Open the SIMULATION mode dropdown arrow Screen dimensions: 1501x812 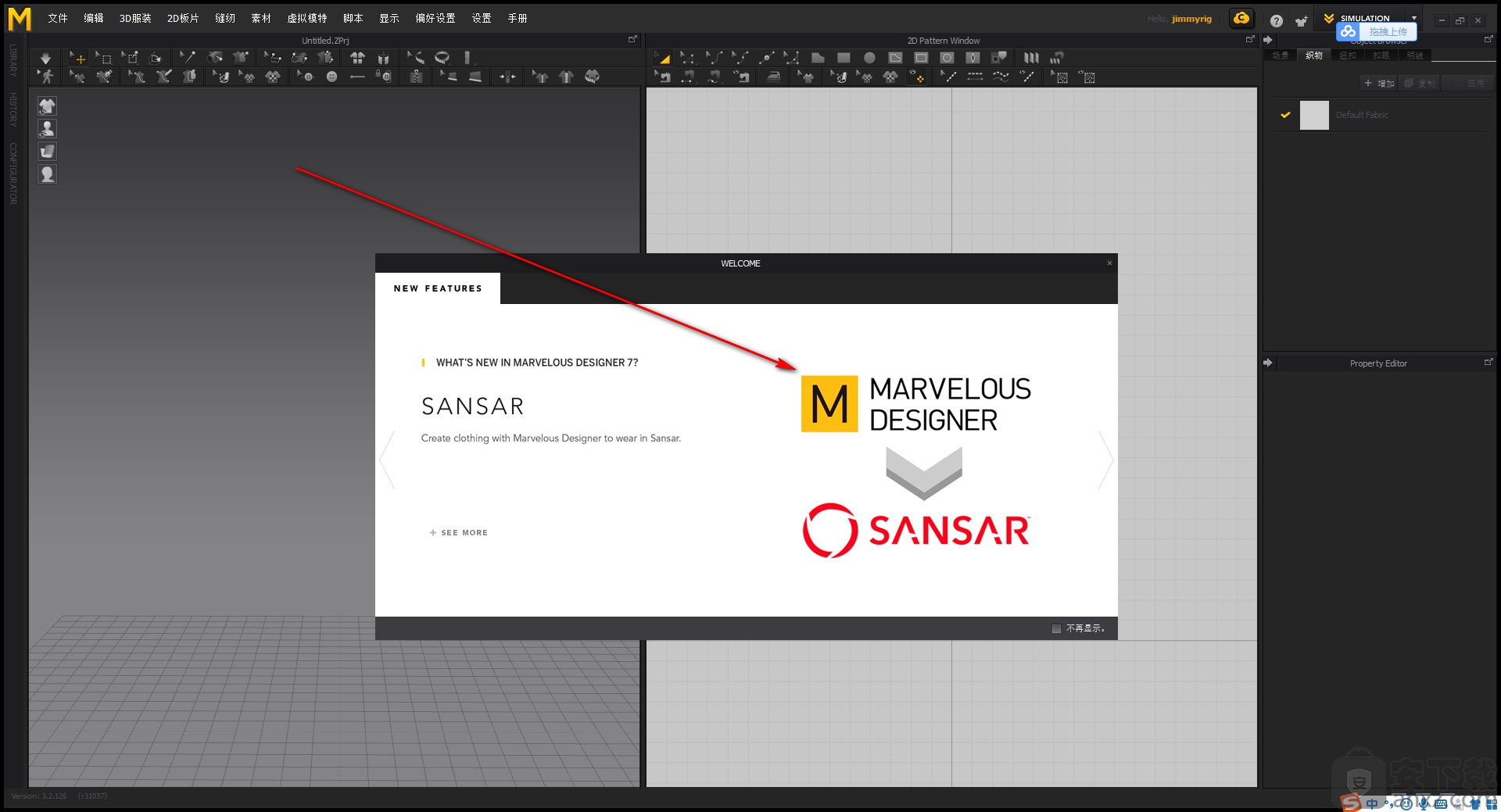click(1414, 18)
